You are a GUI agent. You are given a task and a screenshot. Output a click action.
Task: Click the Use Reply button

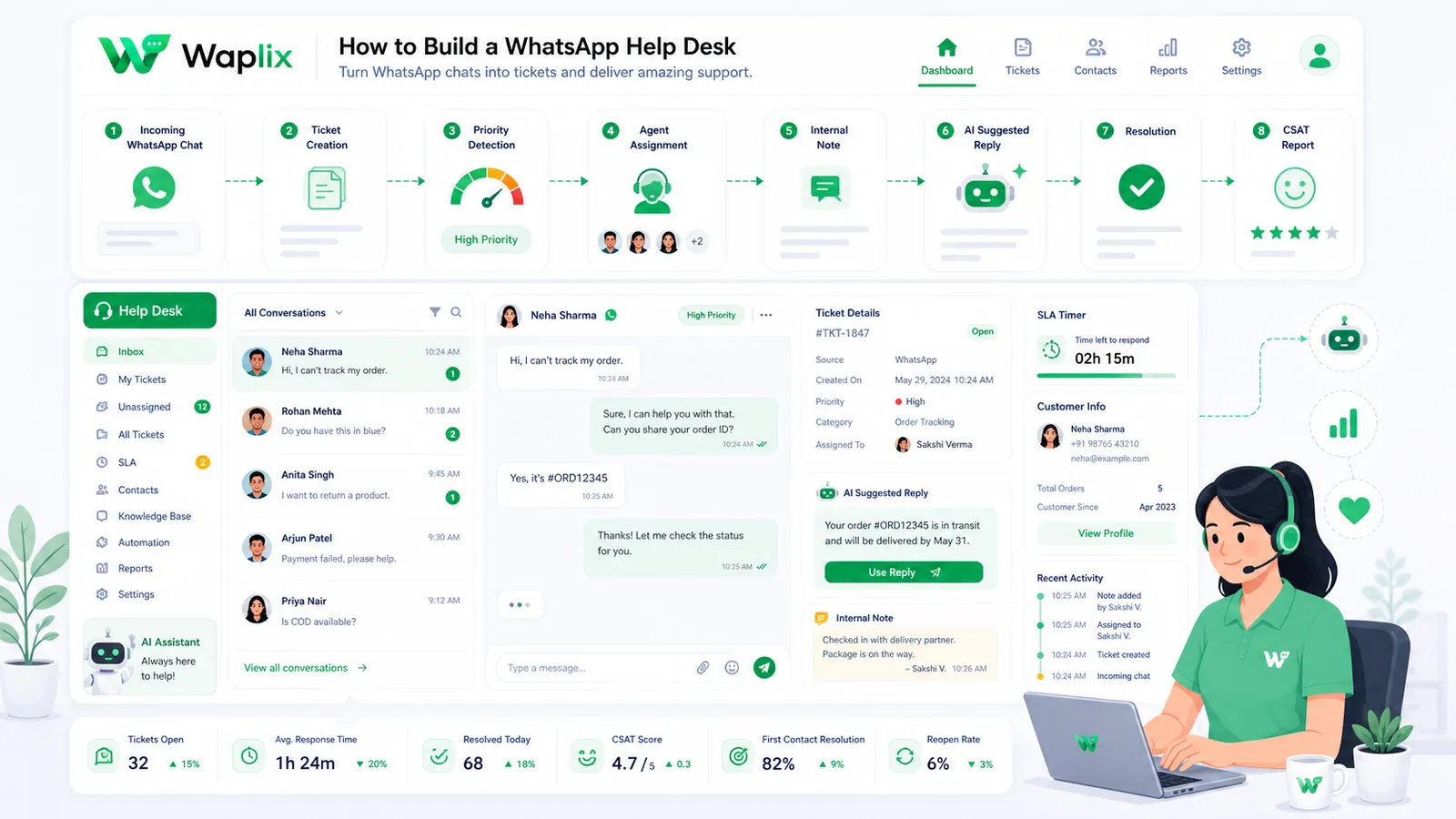click(904, 572)
